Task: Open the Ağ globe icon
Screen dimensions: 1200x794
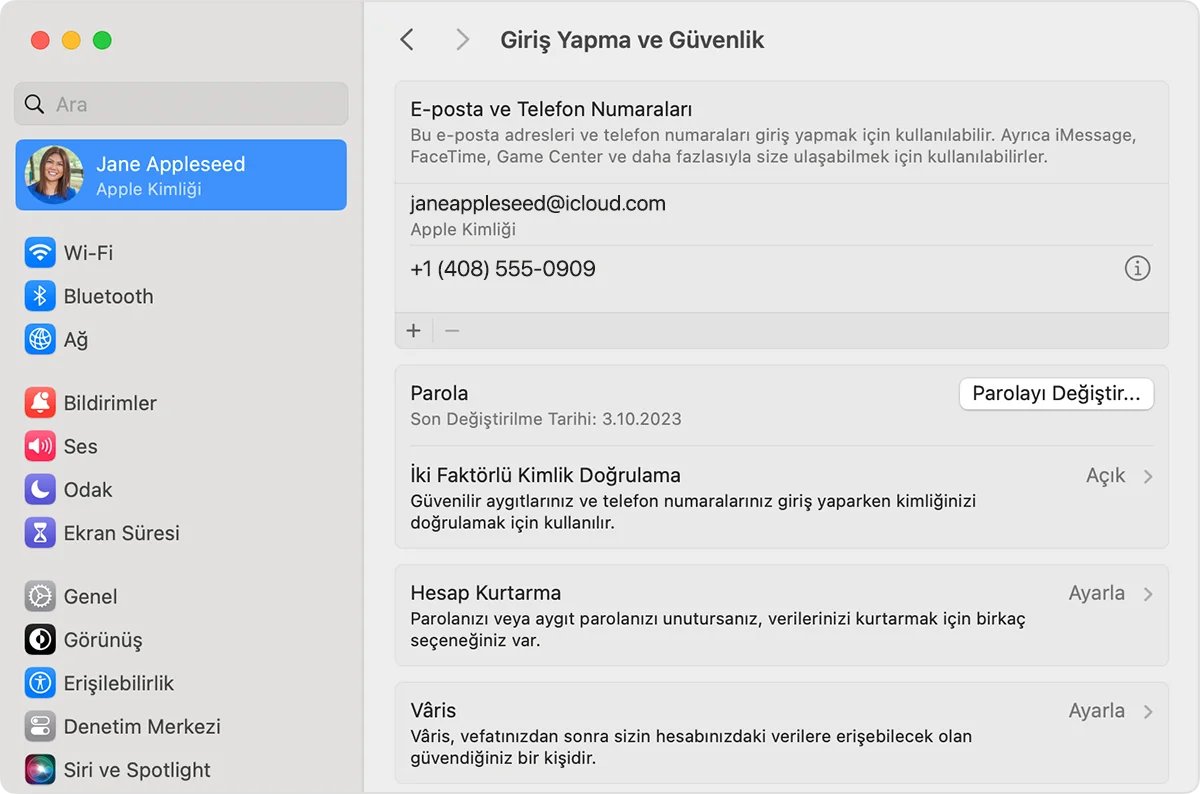Action: tap(40, 339)
